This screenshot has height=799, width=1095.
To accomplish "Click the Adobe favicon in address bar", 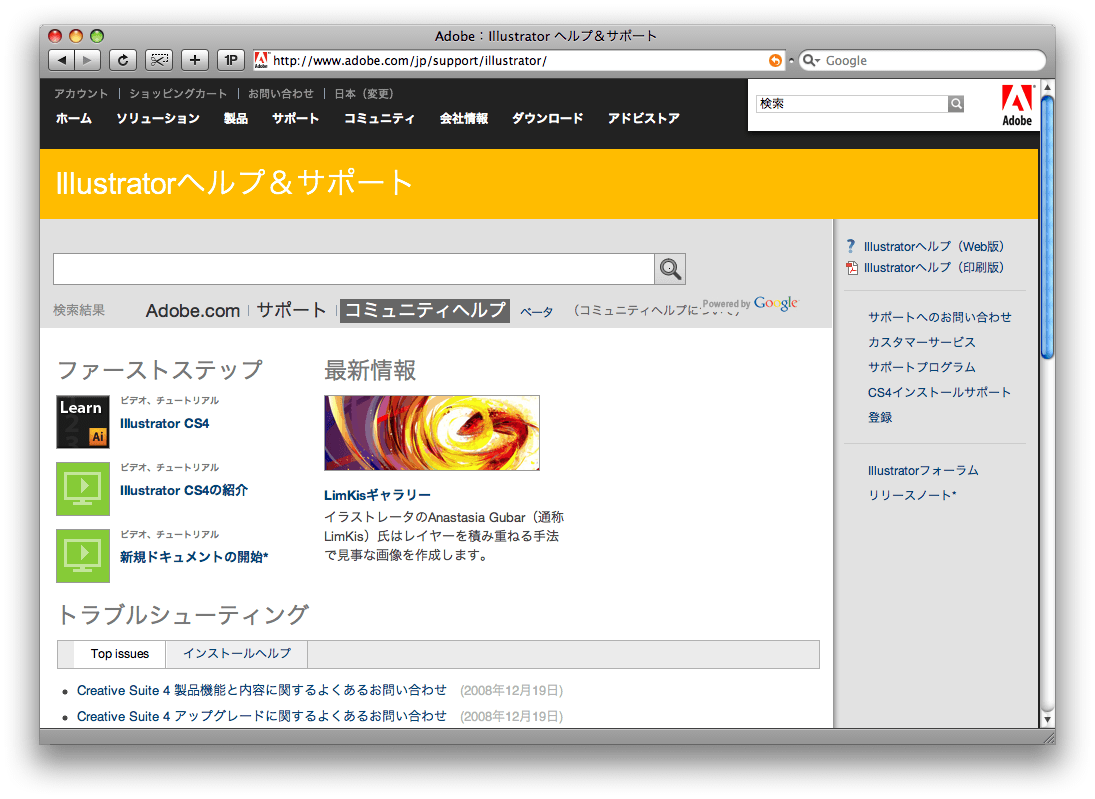I will coord(261,61).
